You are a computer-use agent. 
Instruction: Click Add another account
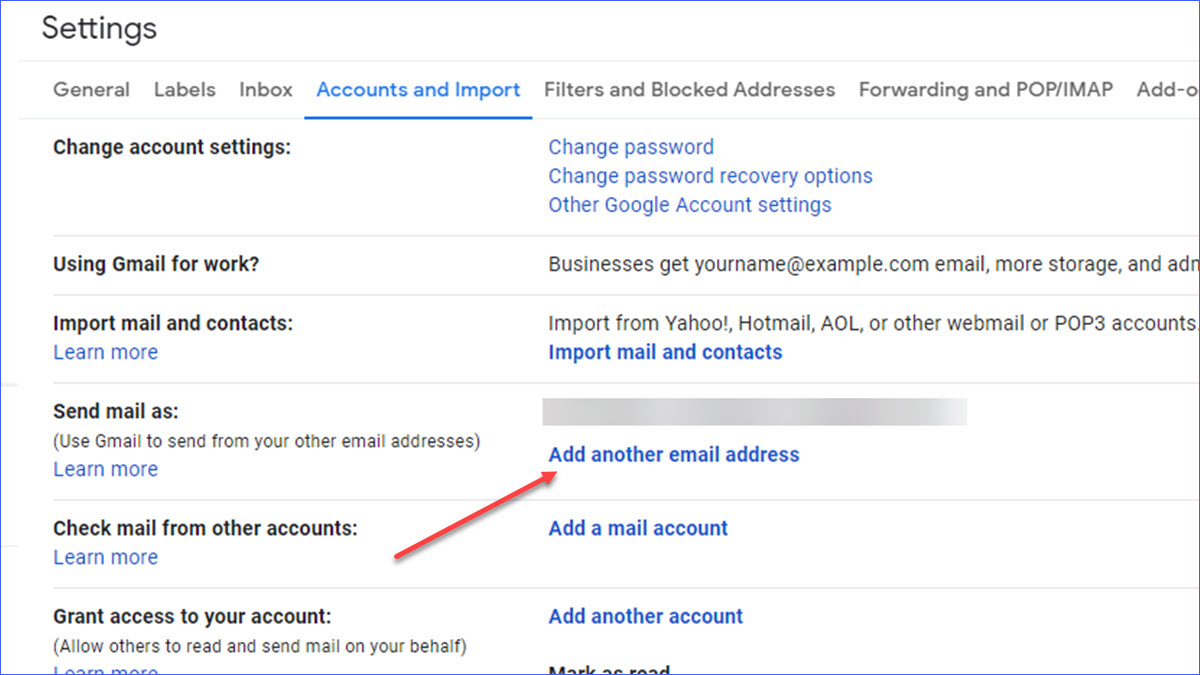[644, 616]
